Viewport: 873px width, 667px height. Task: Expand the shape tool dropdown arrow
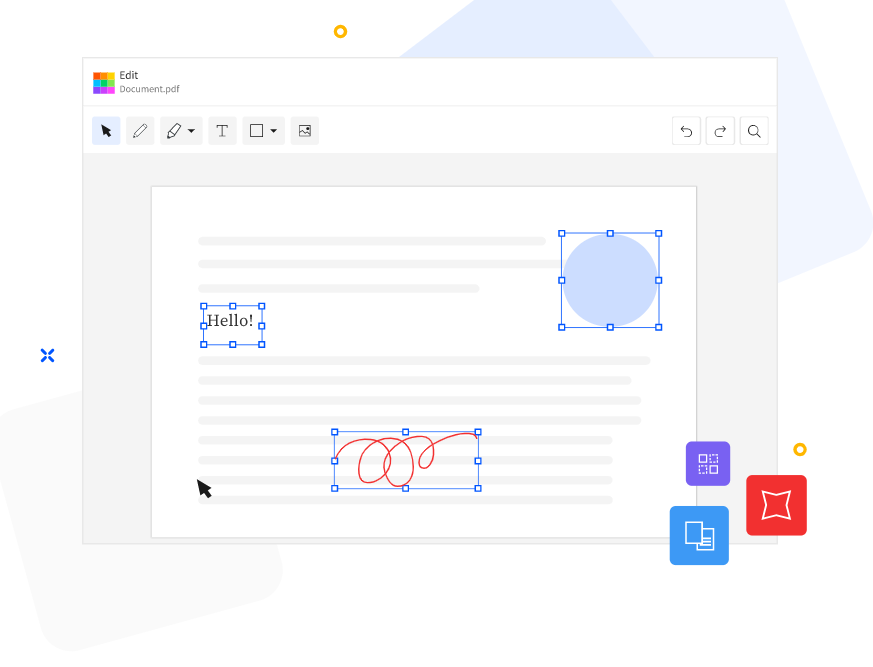pos(273,131)
